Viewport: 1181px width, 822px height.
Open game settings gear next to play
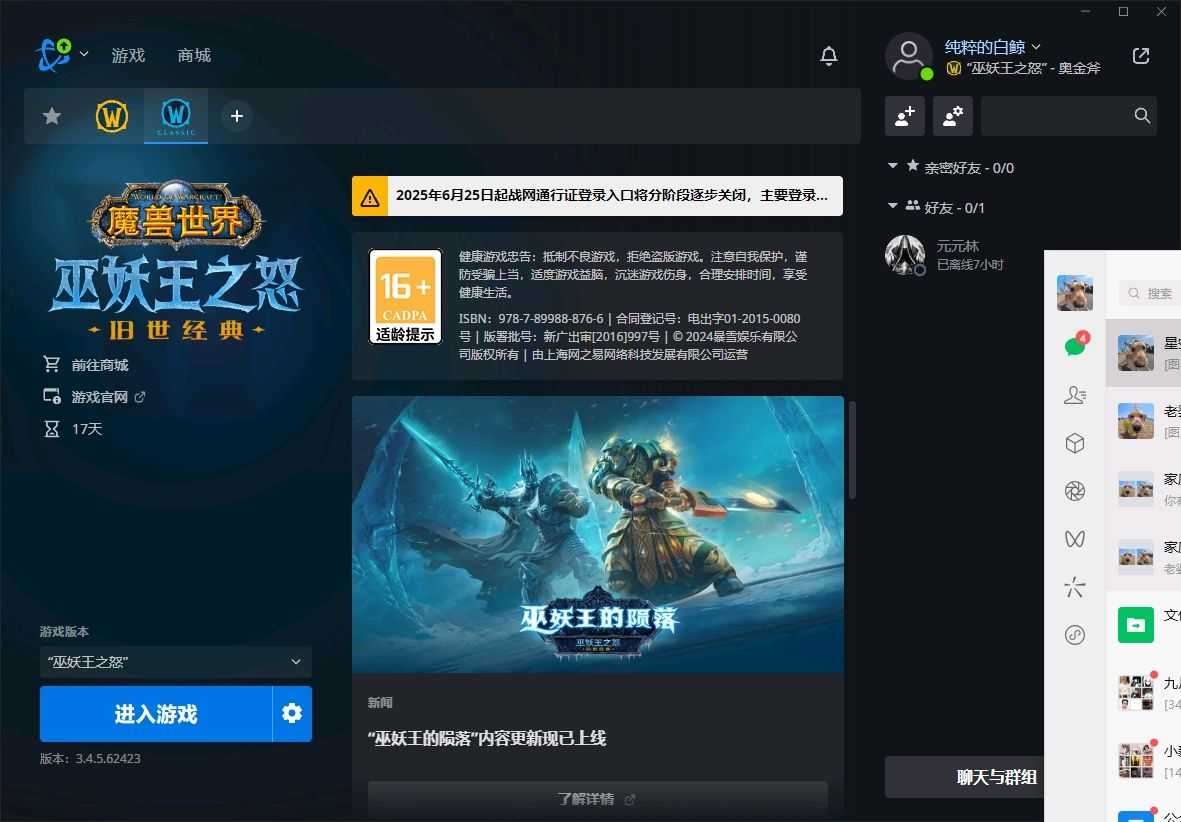coord(292,714)
